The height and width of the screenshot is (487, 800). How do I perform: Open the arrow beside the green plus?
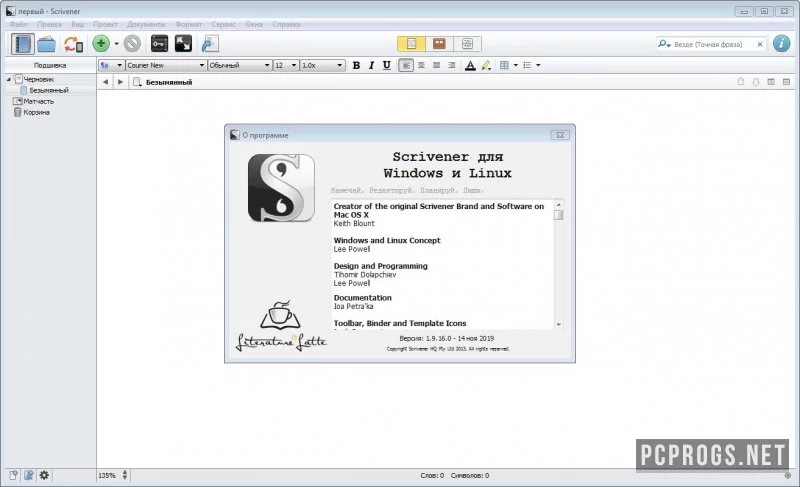(x=116, y=44)
